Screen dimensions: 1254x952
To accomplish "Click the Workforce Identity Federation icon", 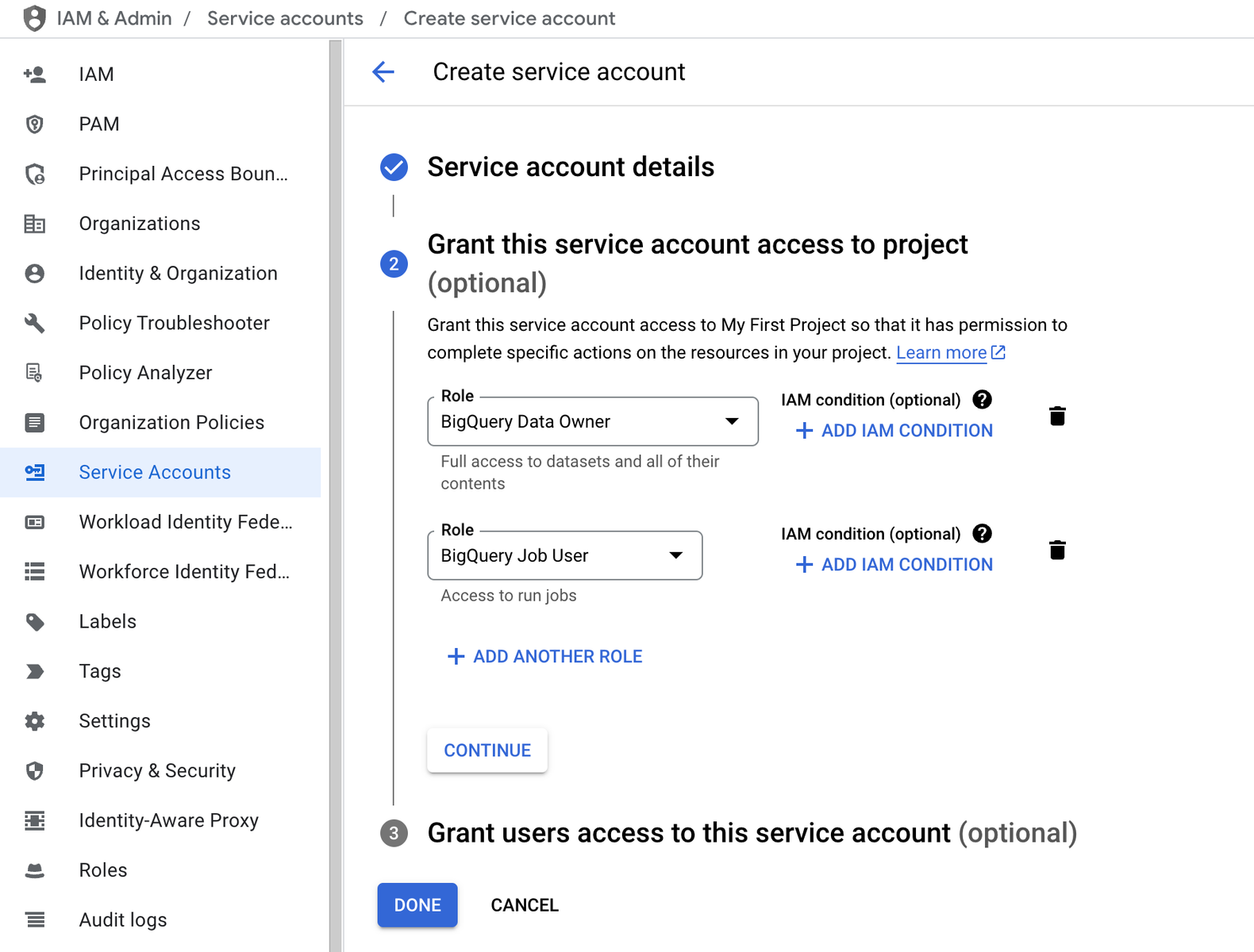I will [34, 572].
